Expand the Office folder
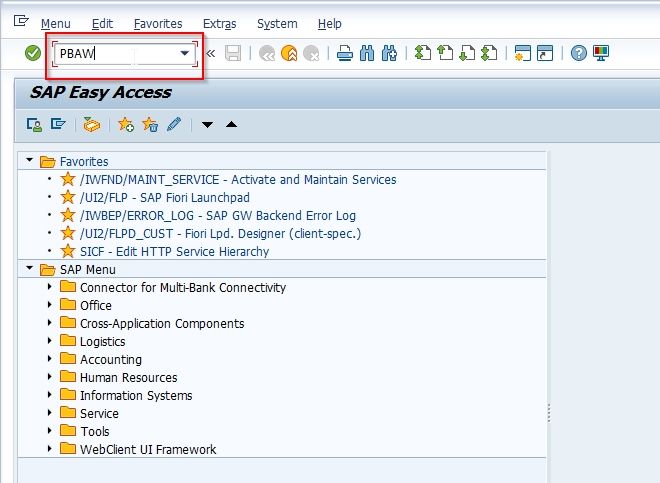660x483 pixels. pos(50,305)
